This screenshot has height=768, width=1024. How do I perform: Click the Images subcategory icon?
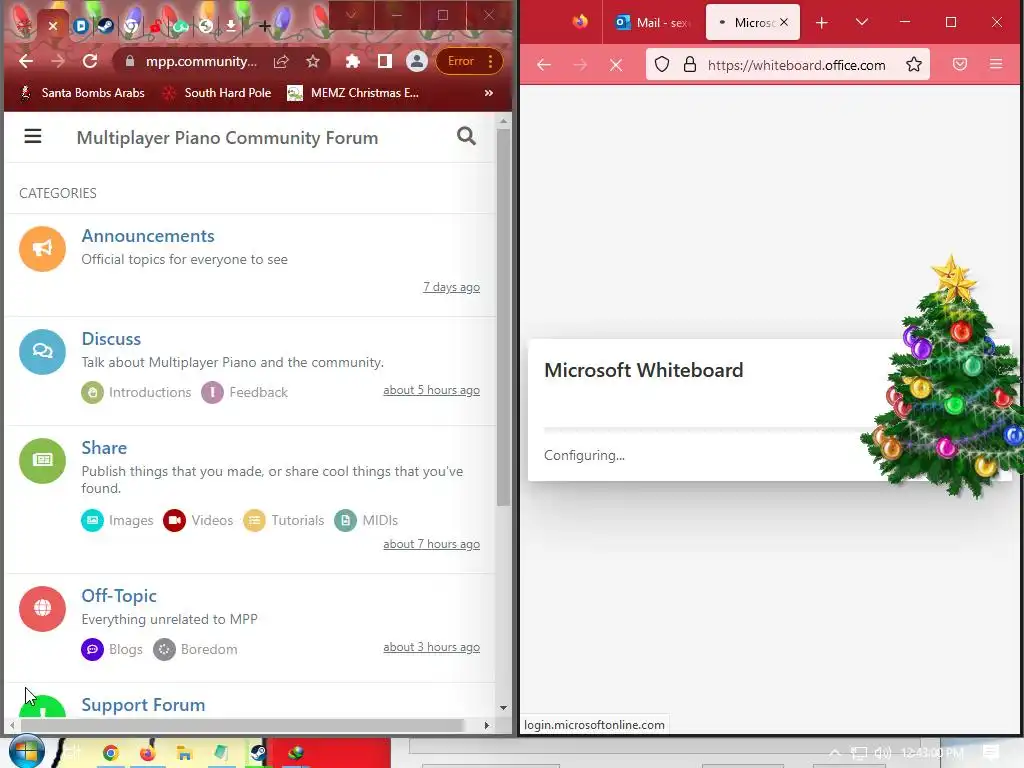pyautogui.click(x=92, y=520)
